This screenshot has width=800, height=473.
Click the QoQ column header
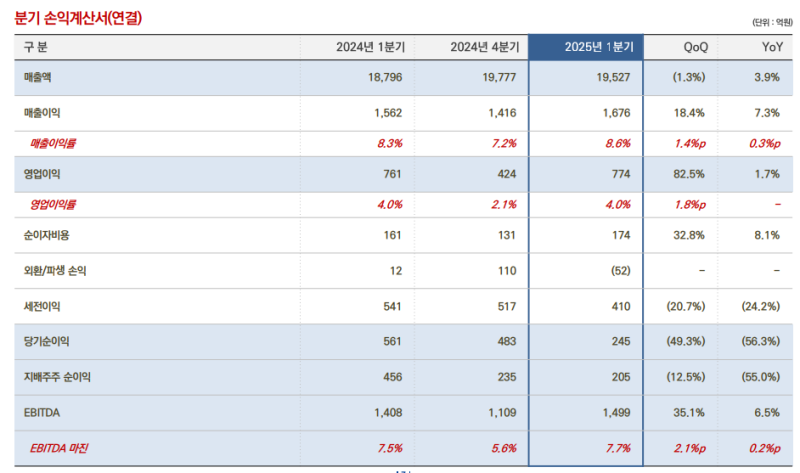click(695, 47)
